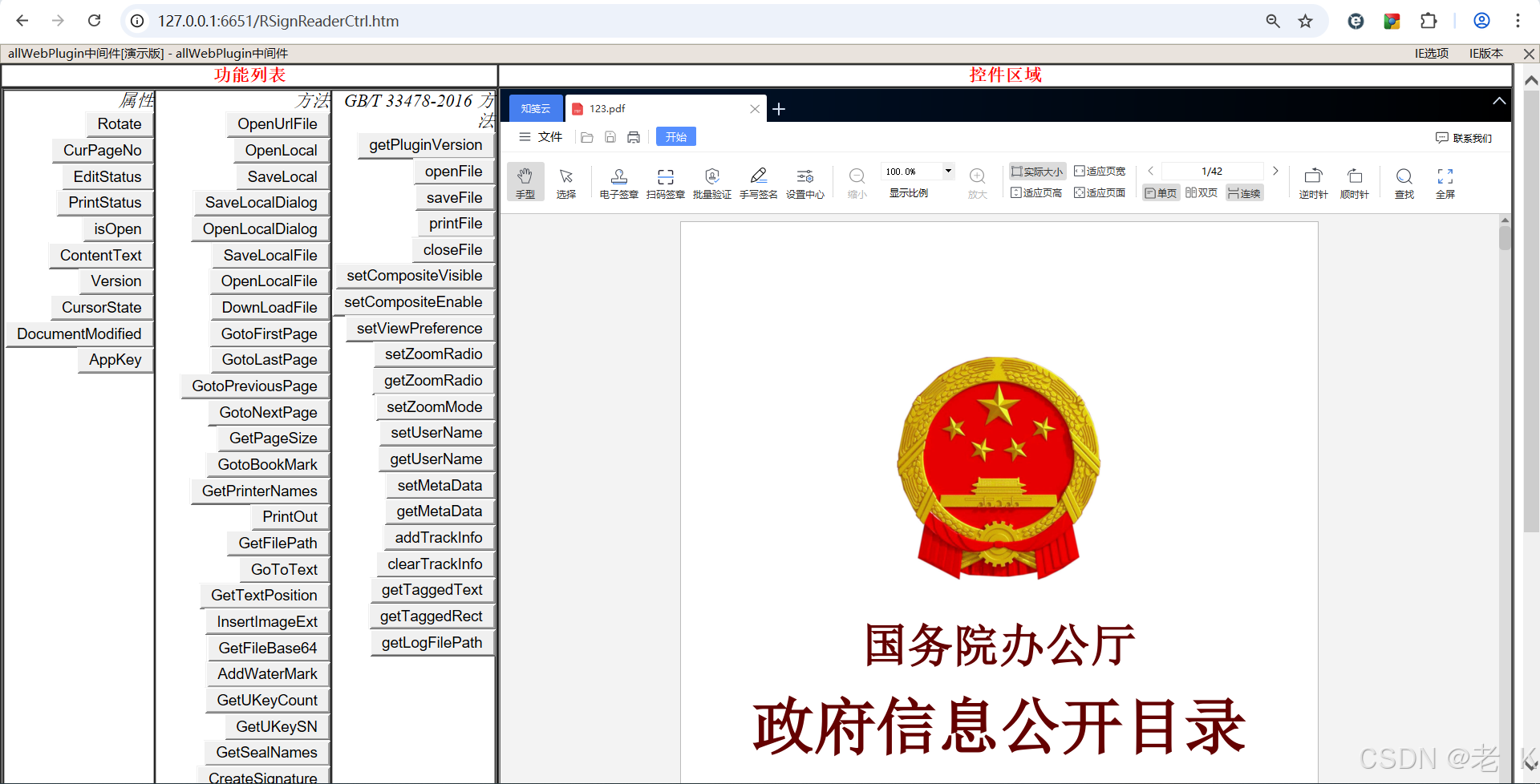Click the CursorState property button

102,308
